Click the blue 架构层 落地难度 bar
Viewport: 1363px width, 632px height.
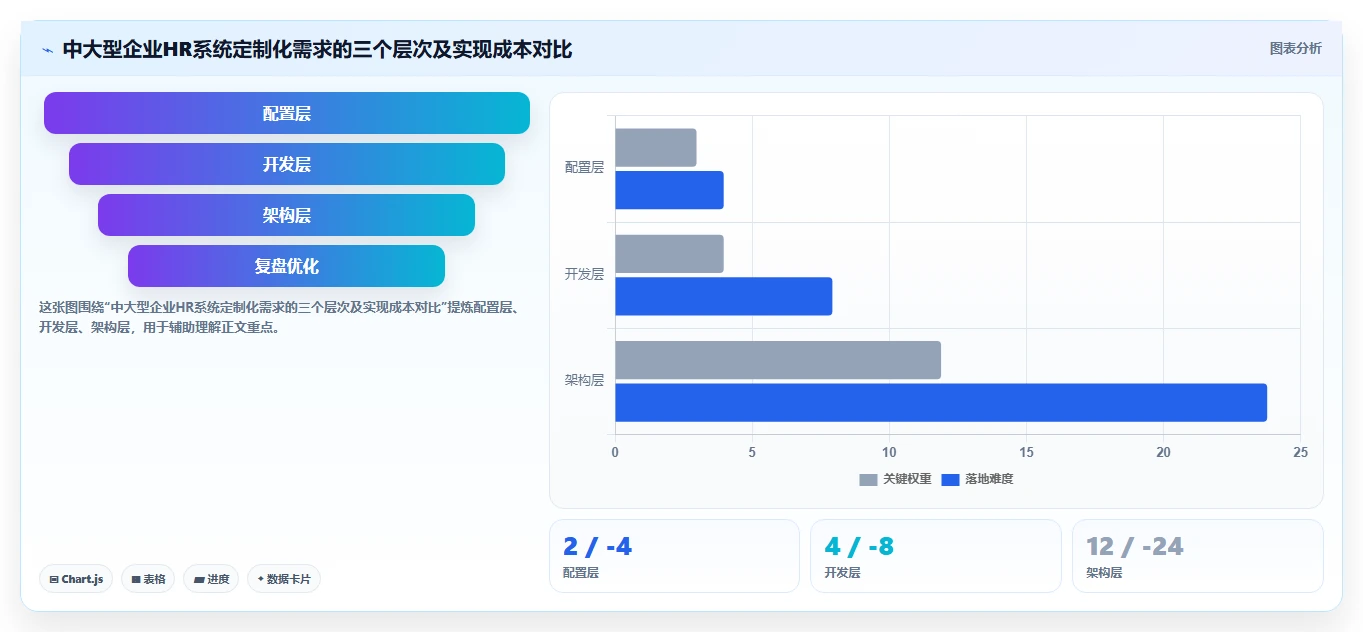tap(941, 402)
